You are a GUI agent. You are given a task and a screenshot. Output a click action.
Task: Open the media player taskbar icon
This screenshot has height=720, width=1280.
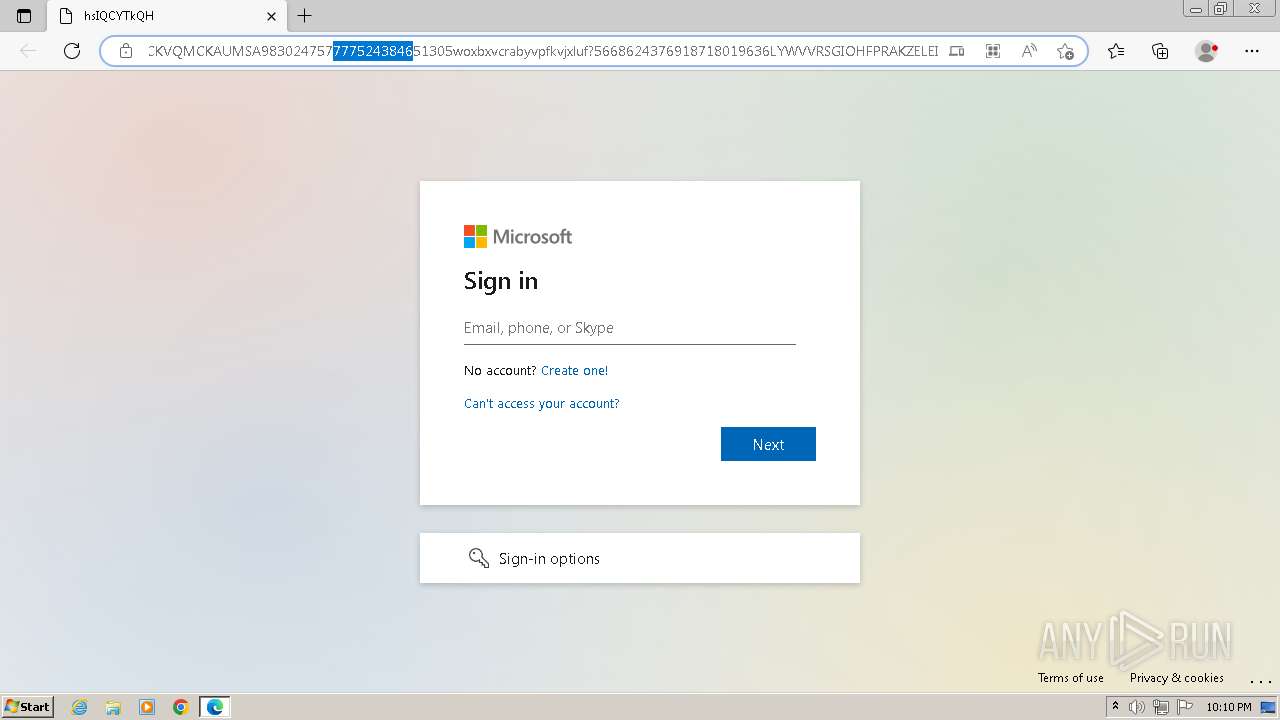tap(147, 707)
